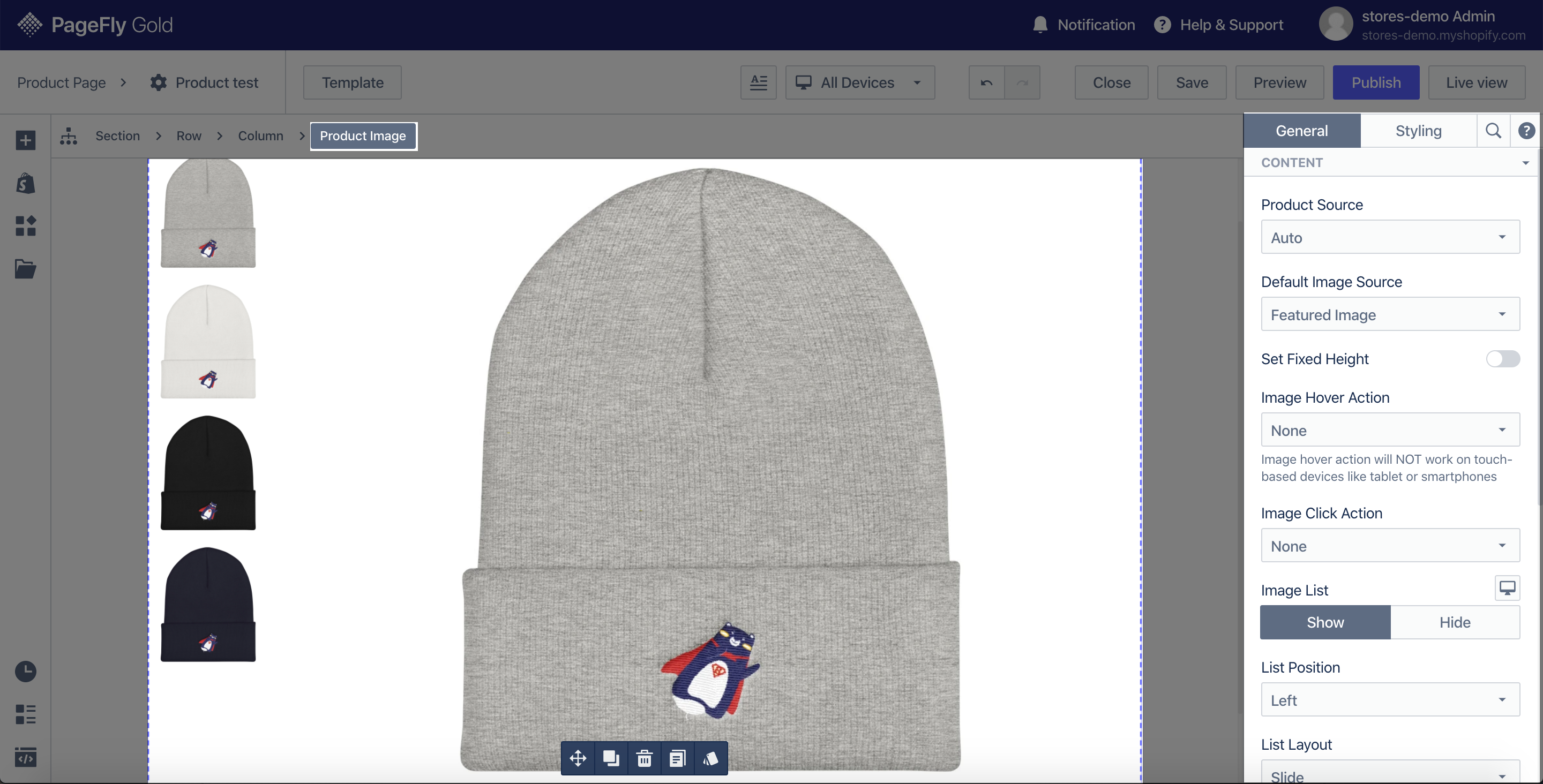The height and width of the screenshot is (784, 1543).
Task: Click the Close button
Action: (x=1111, y=82)
